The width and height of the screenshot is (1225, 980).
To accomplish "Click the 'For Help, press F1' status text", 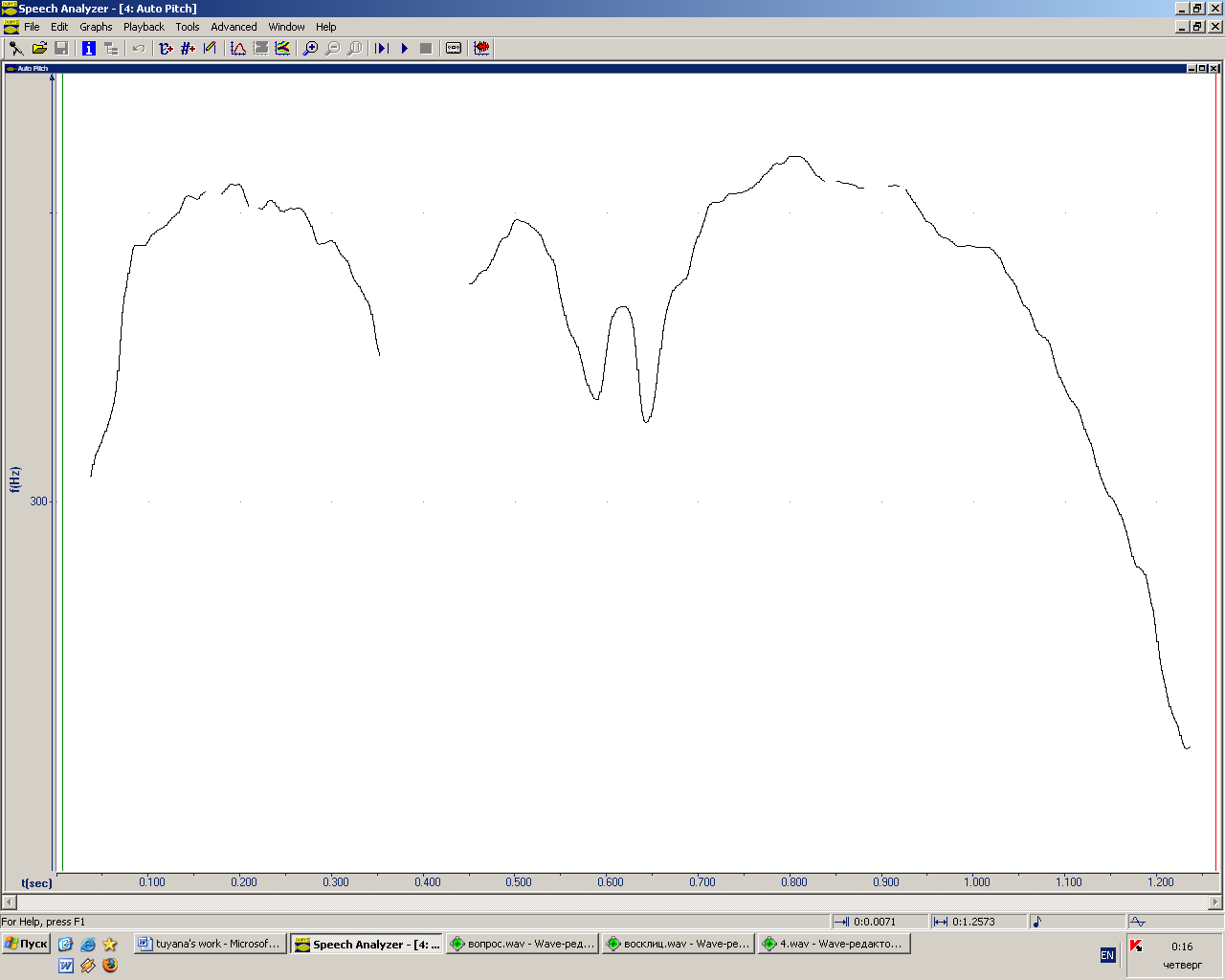I will point(43,922).
